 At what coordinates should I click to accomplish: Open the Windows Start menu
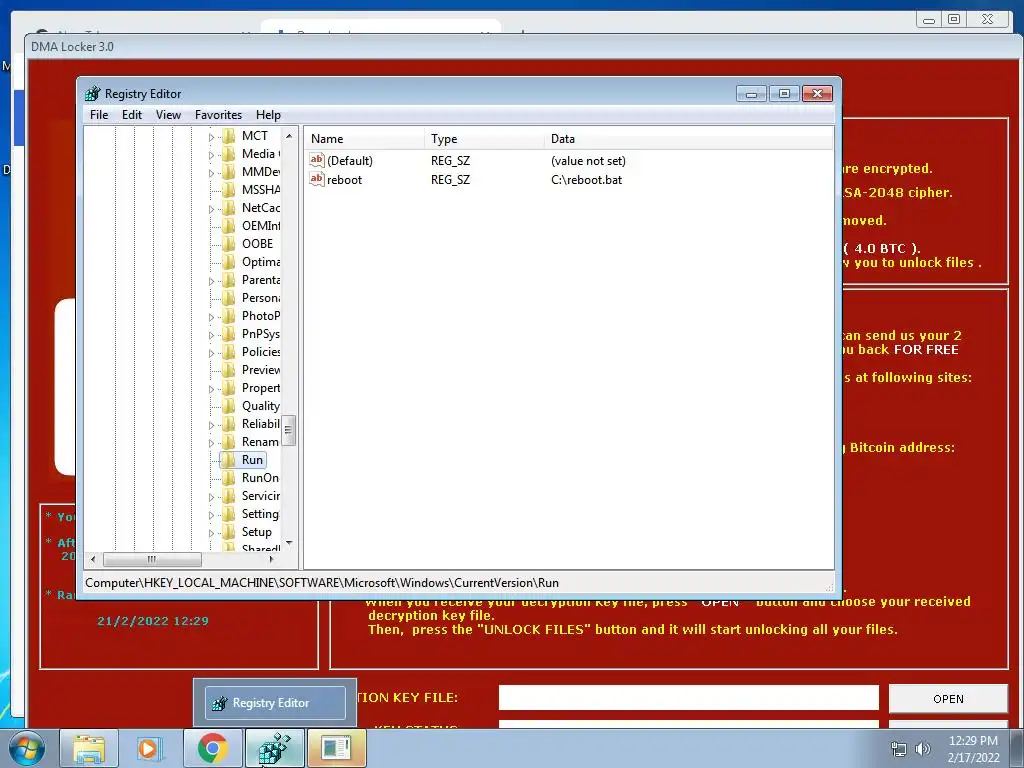[x=26, y=748]
